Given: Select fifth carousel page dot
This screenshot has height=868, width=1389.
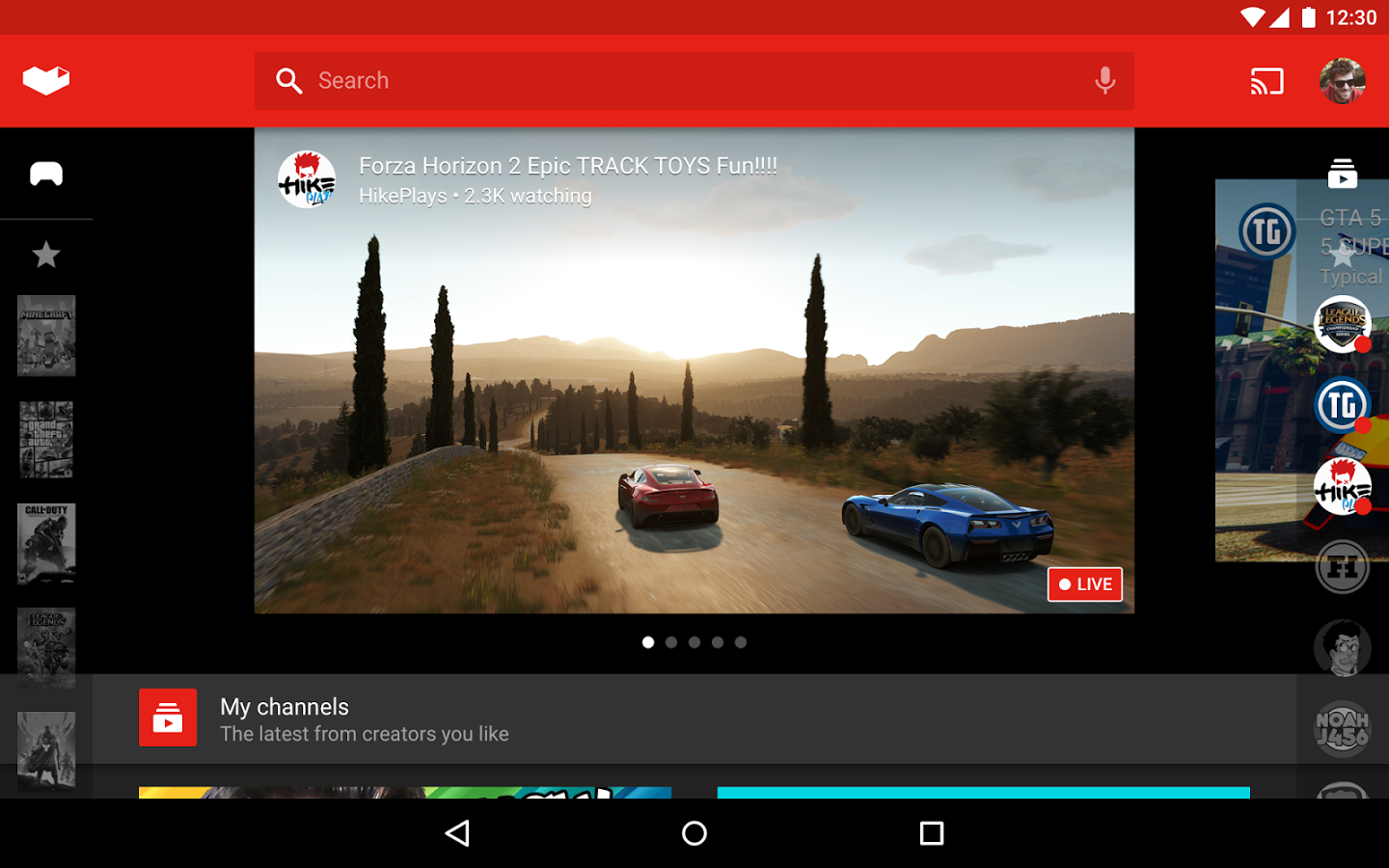Looking at the screenshot, I should [741, 642].
